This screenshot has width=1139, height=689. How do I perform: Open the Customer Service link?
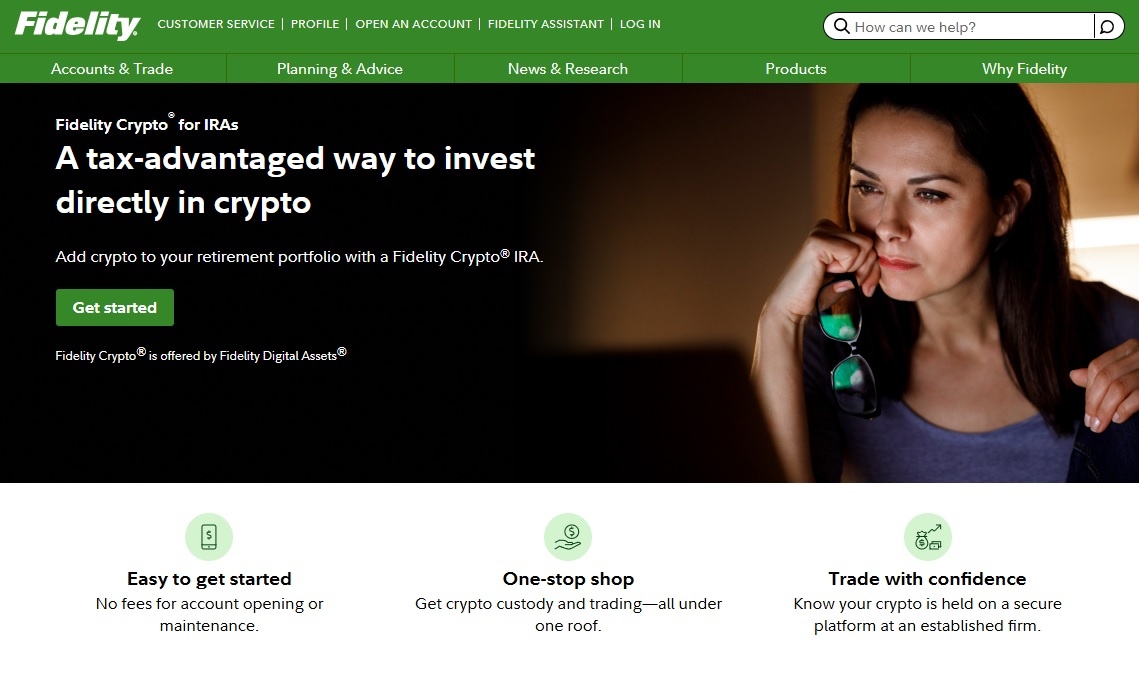(216, 24)
